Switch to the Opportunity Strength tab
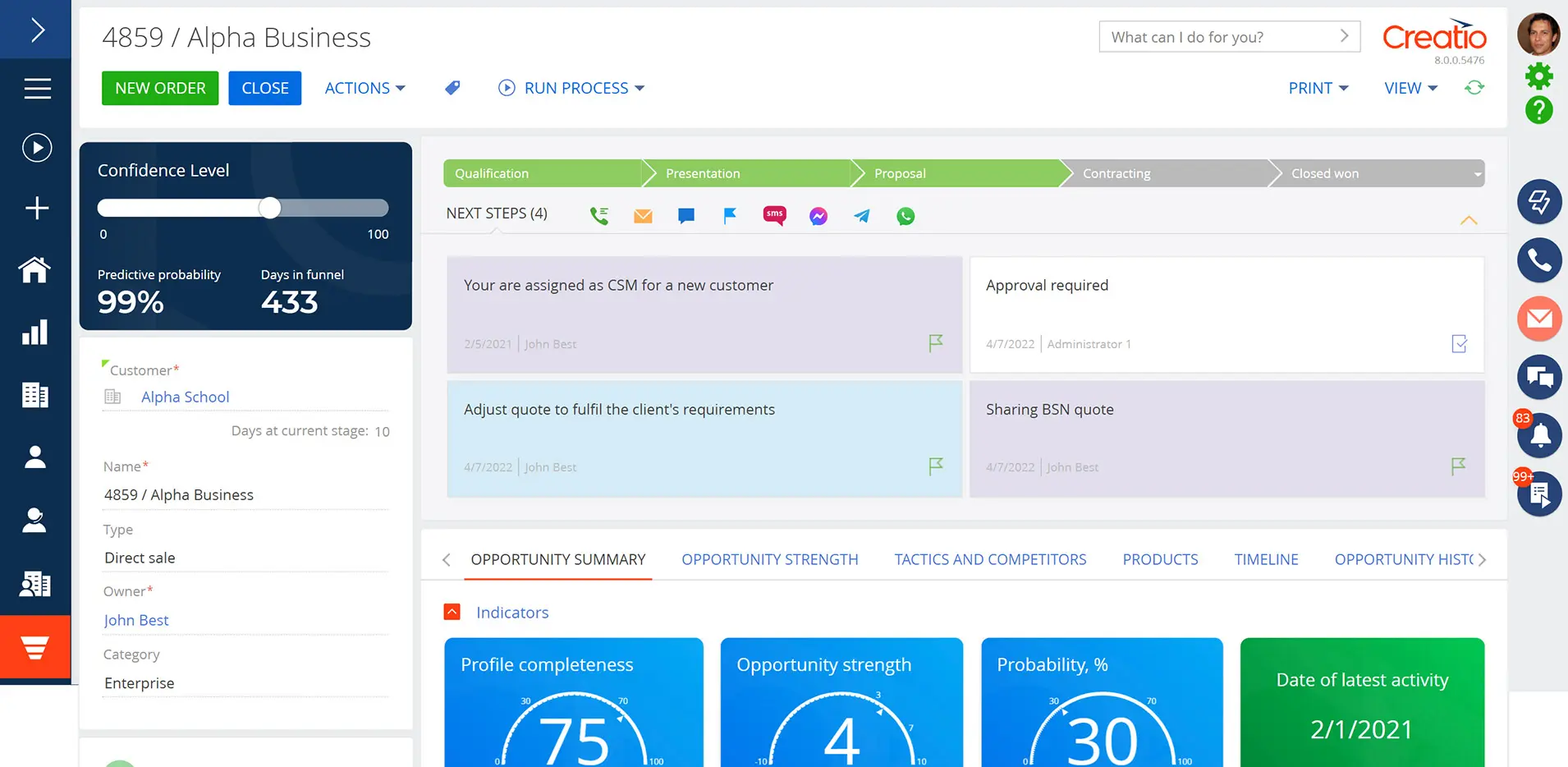The height and width of the screenshot is (767, 1568). pos(769,559)
